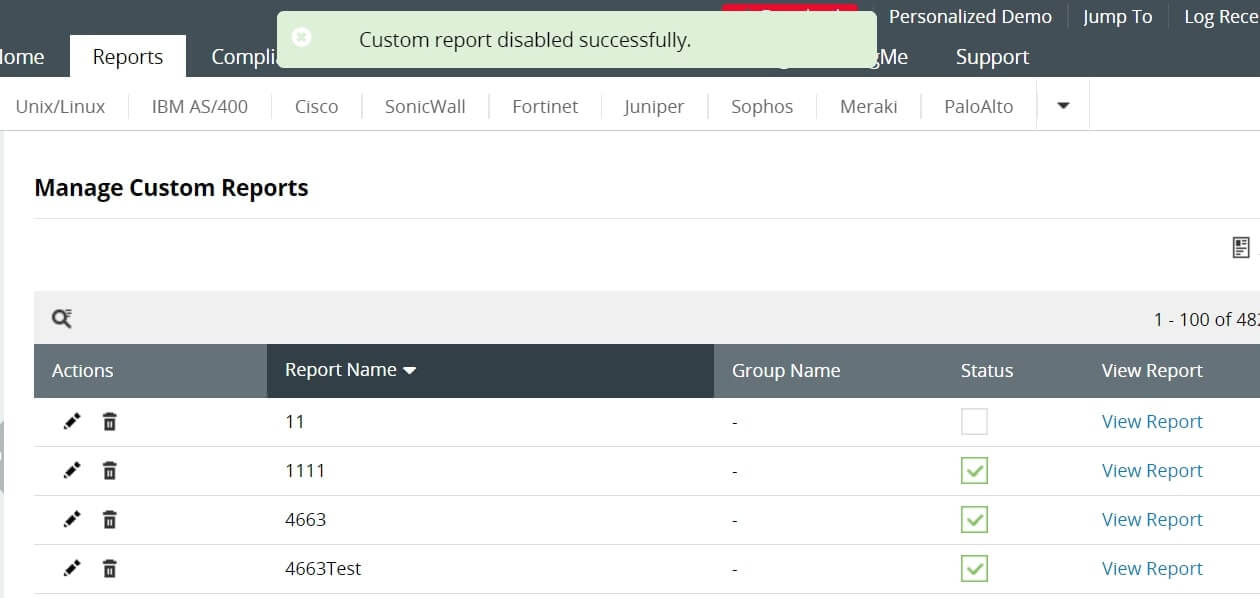Click the report list icon at top right
The height and width of the screenshot is (598, 1260).
1241,247
